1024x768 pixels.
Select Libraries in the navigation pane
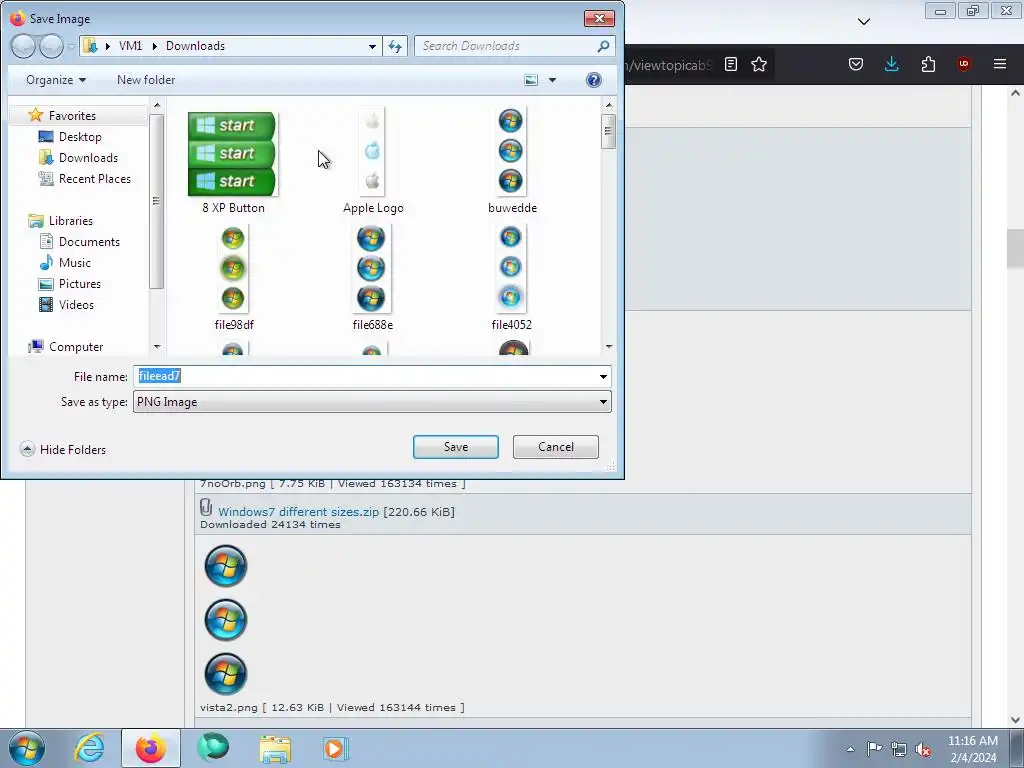[x=71, y=221]
